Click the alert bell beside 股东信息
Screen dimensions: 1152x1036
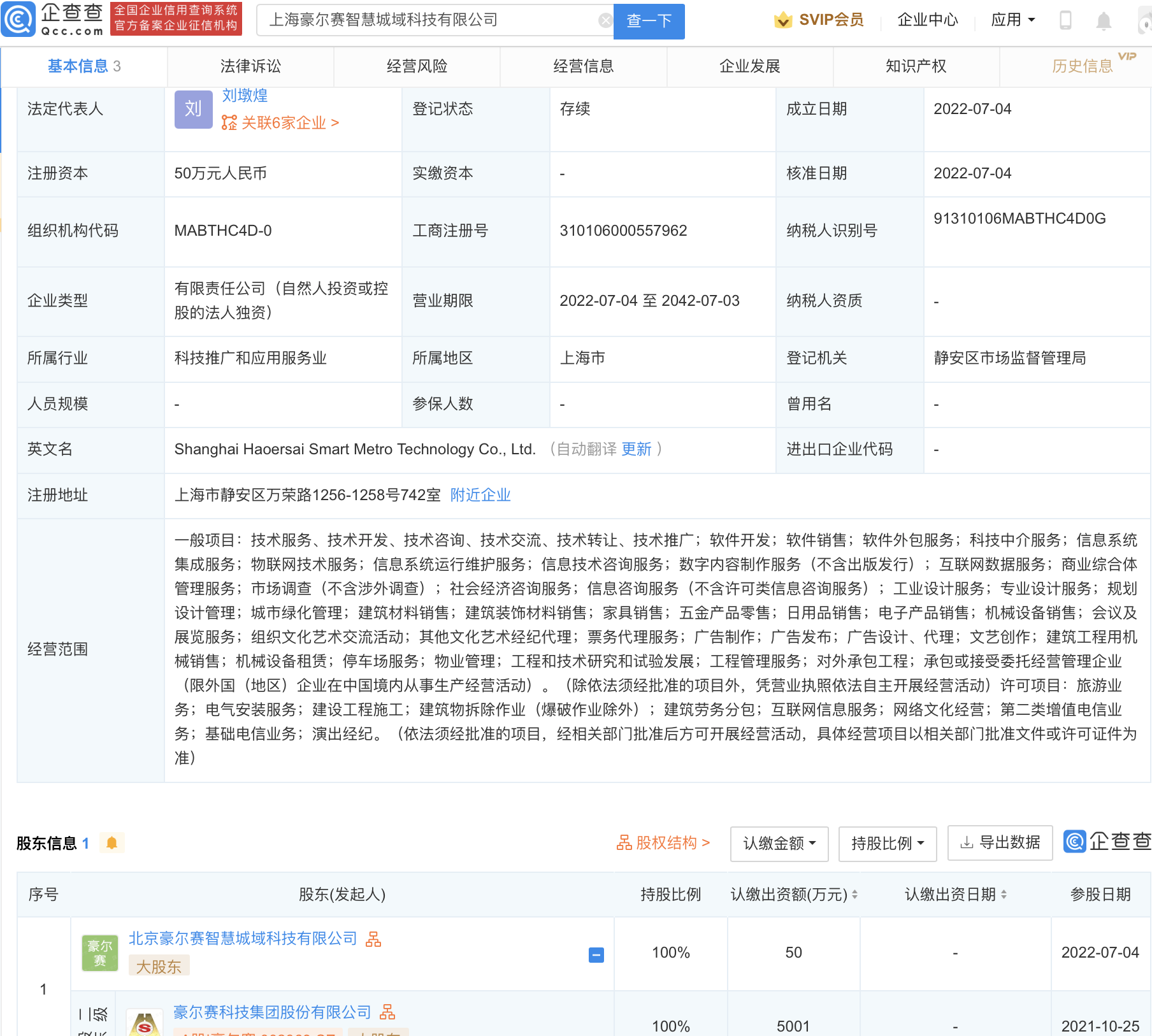click(x=112, y=842)
